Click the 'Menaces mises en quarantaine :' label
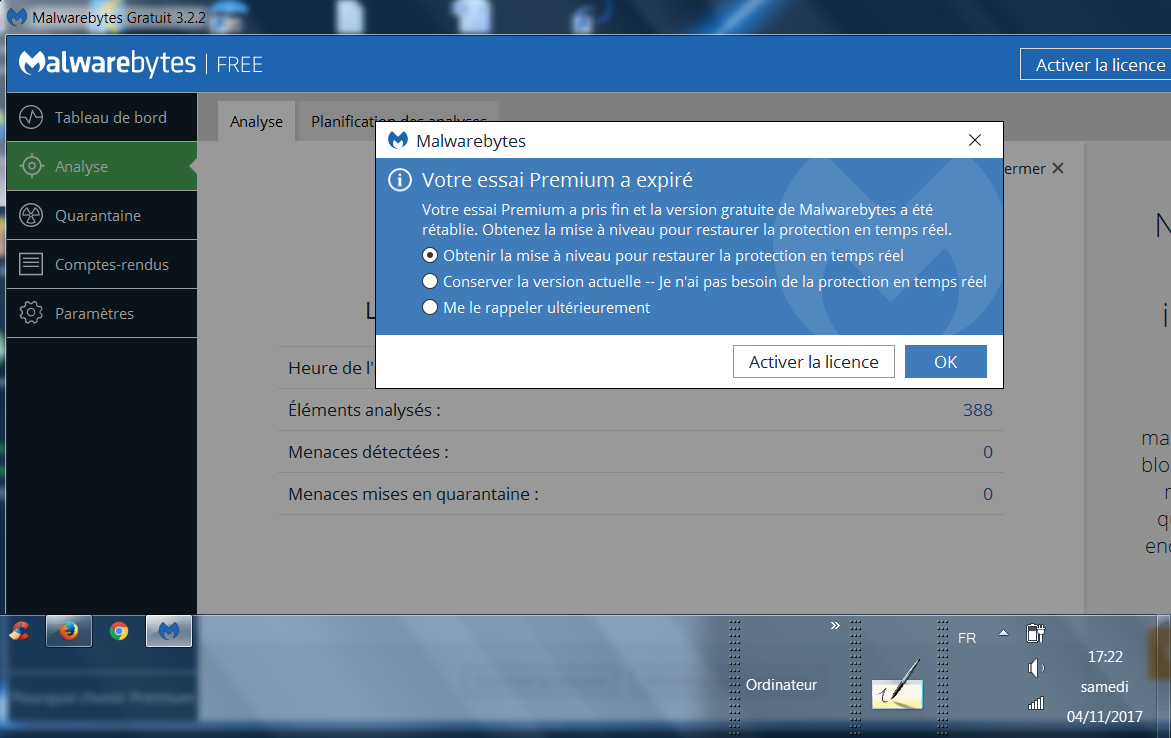This screenshot has width=1171, height=738. point(413,494)
